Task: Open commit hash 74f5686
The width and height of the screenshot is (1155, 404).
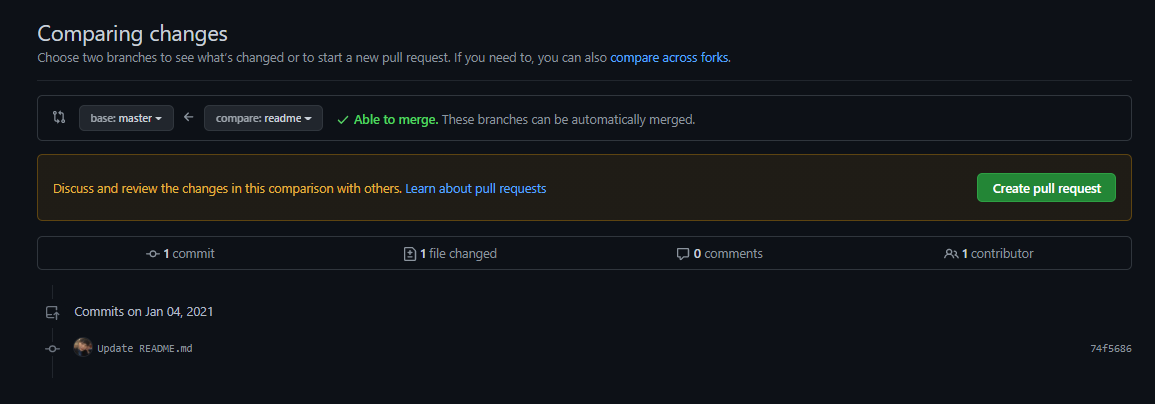Action: [x=1111, y=348]
